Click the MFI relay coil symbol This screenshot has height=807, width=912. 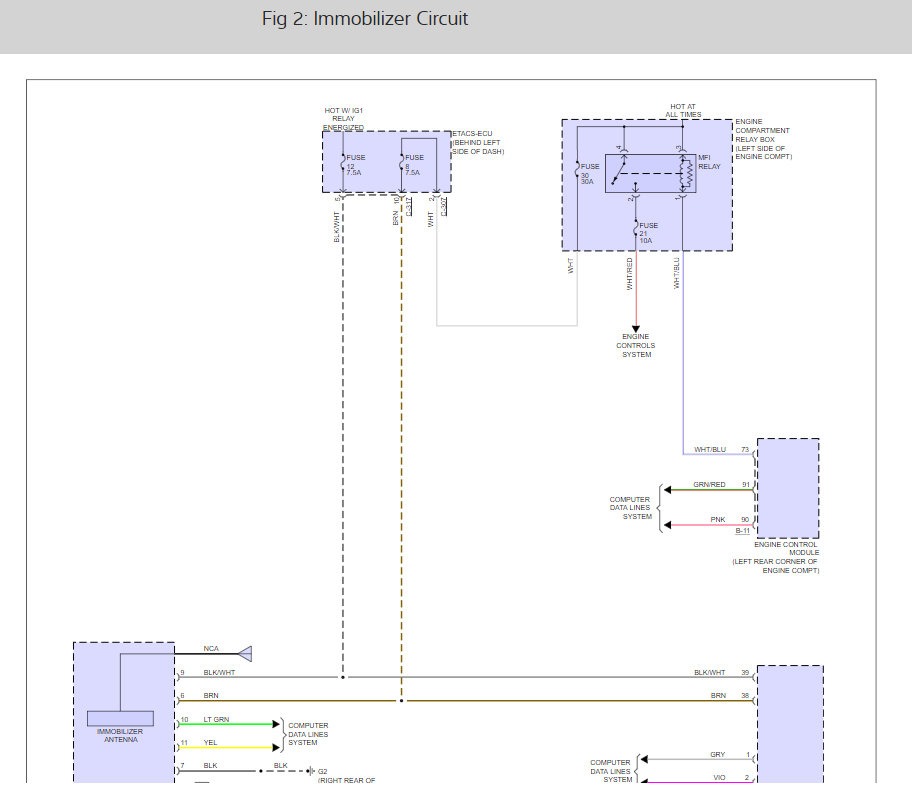[687, 173]
